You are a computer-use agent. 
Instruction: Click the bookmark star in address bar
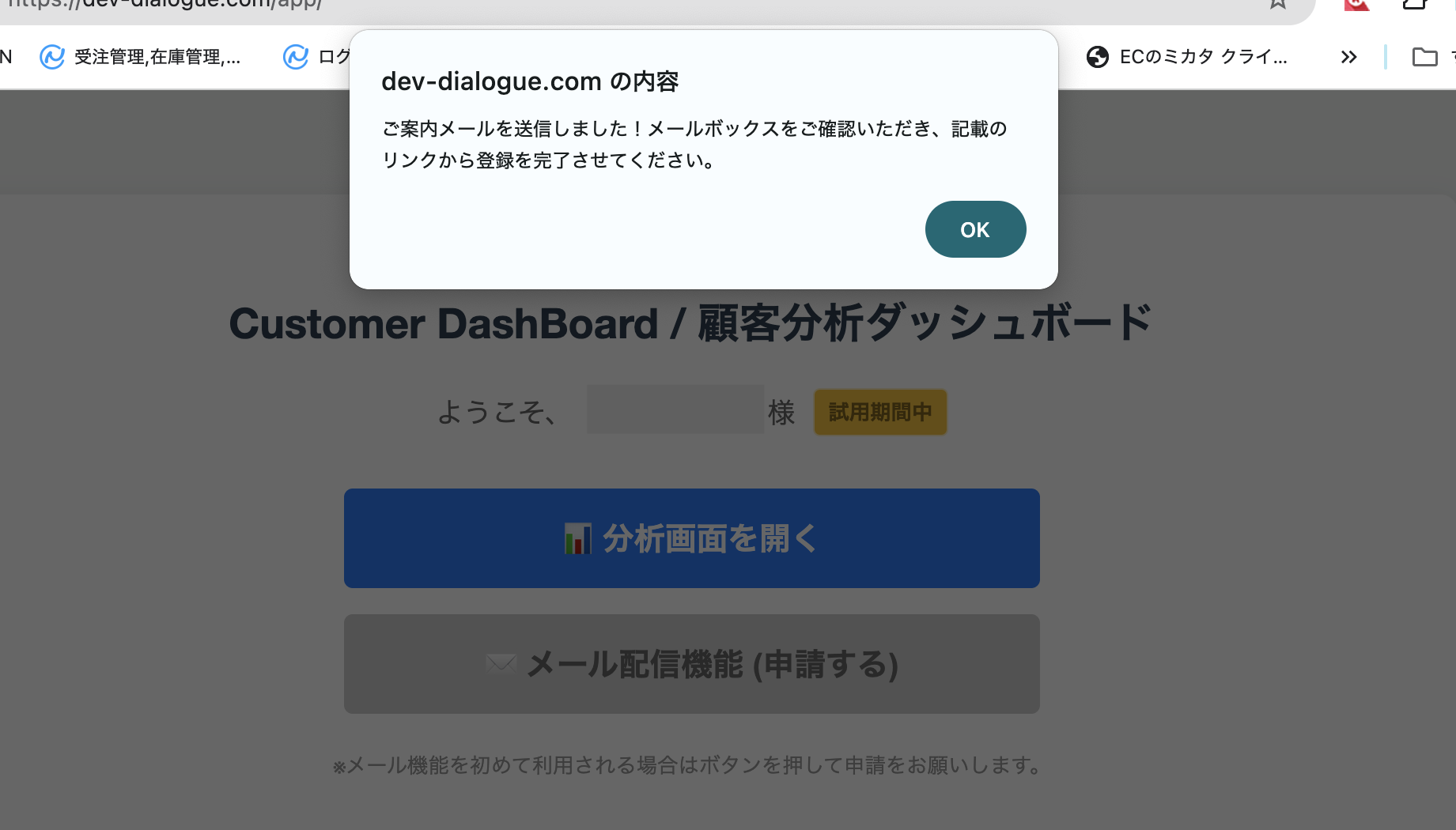click(x=1277, y=4)
